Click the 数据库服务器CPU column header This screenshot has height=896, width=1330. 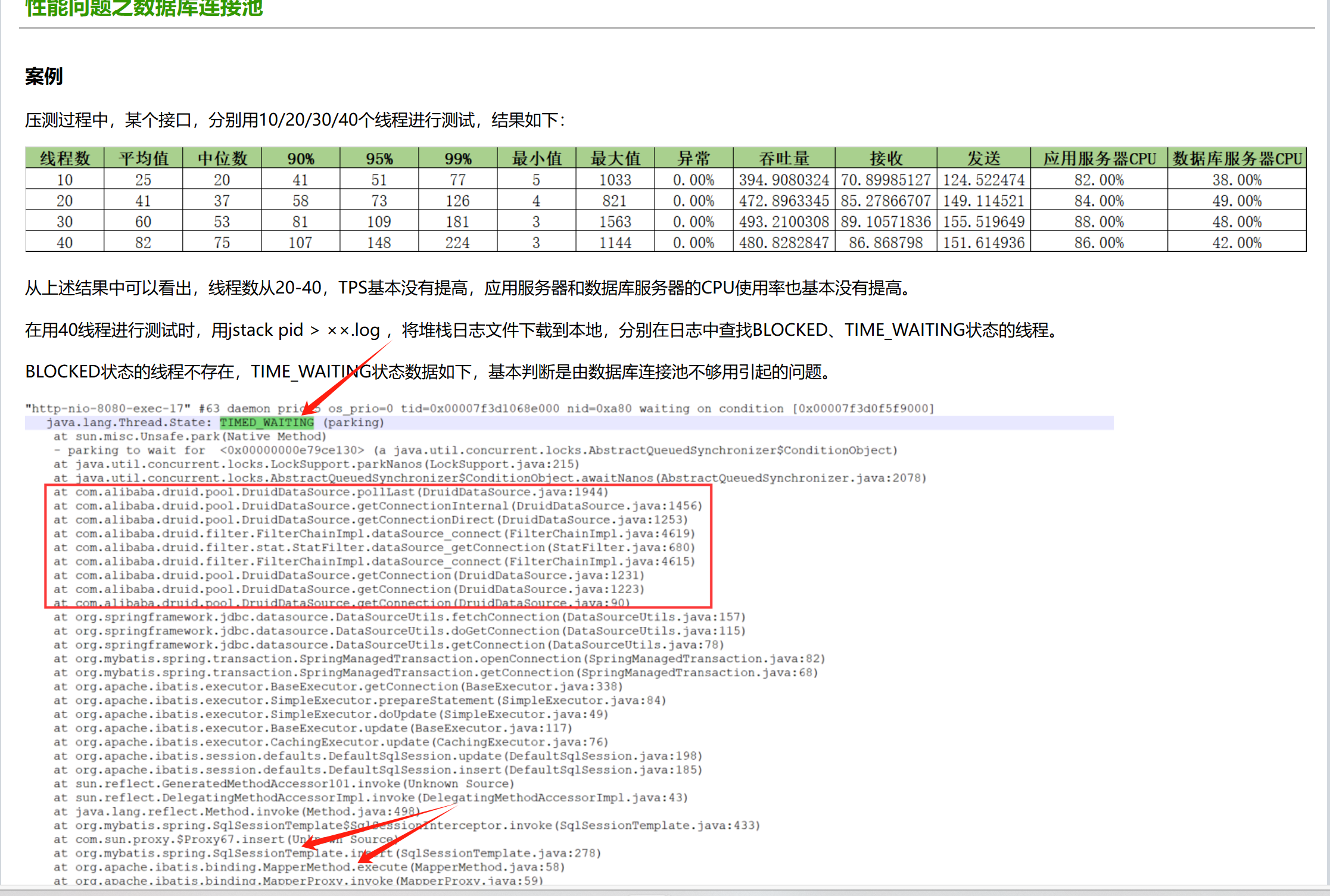[1236, 158]
